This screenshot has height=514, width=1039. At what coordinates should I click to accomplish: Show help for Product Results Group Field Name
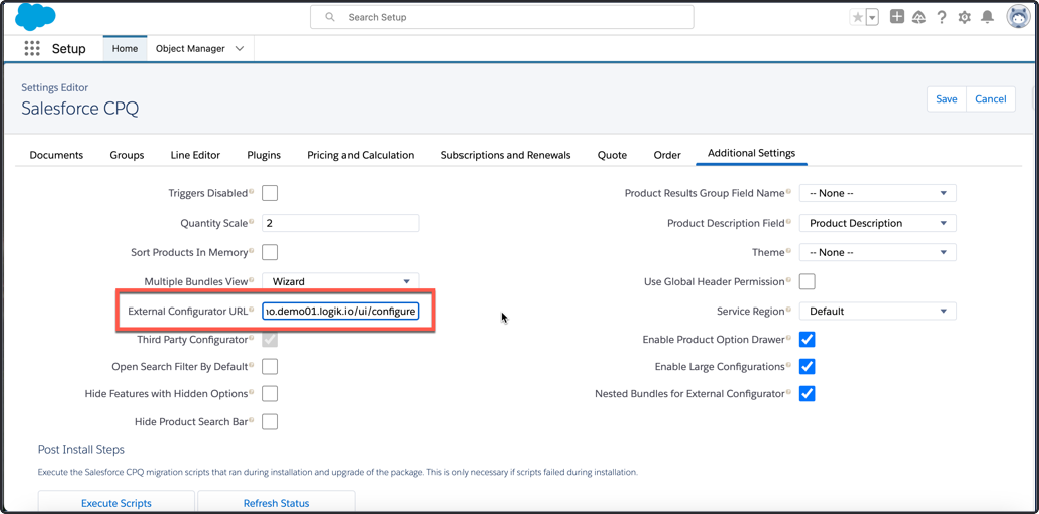[x=789, y=193]
